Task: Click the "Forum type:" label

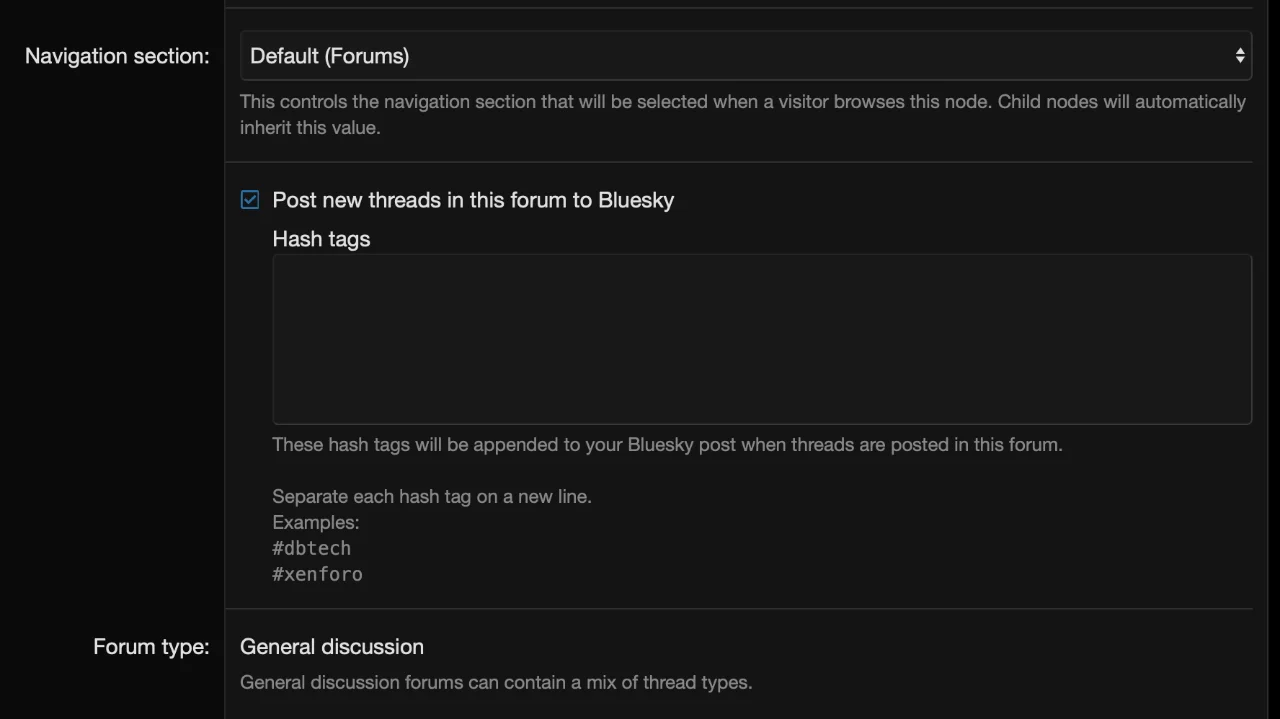Action: [x=151, y=647]
